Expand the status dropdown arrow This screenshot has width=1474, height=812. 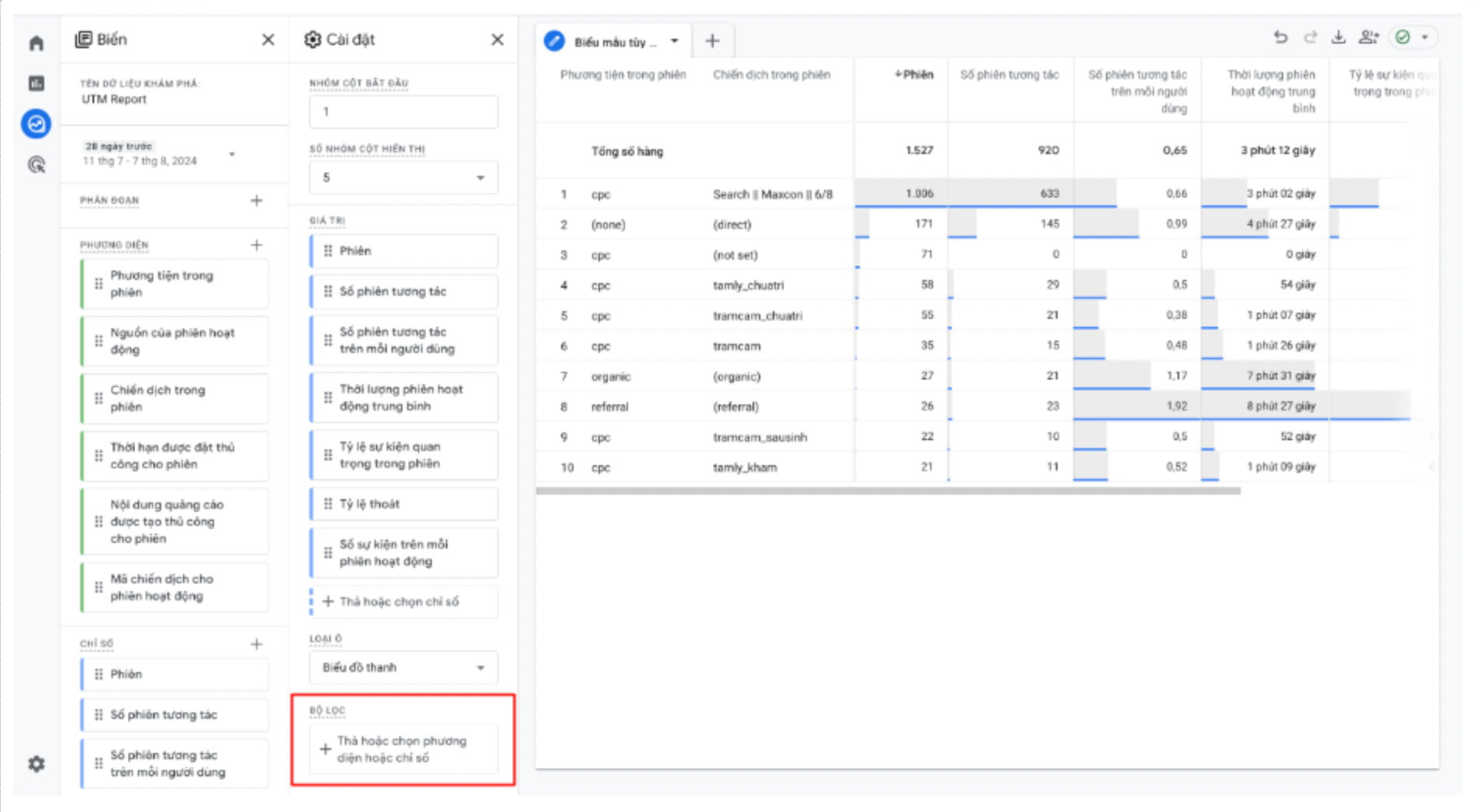pyautogui.click(x=1424, y=37)
